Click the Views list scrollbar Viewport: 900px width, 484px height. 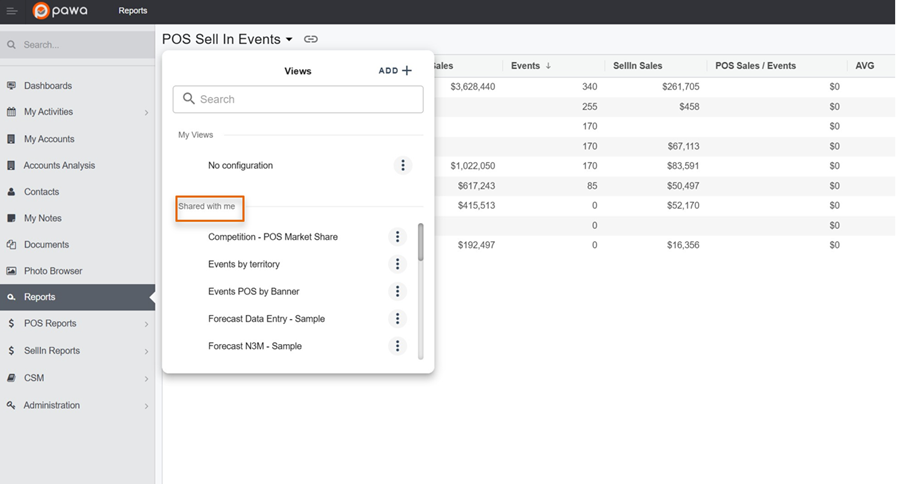(x=421, y=242)
